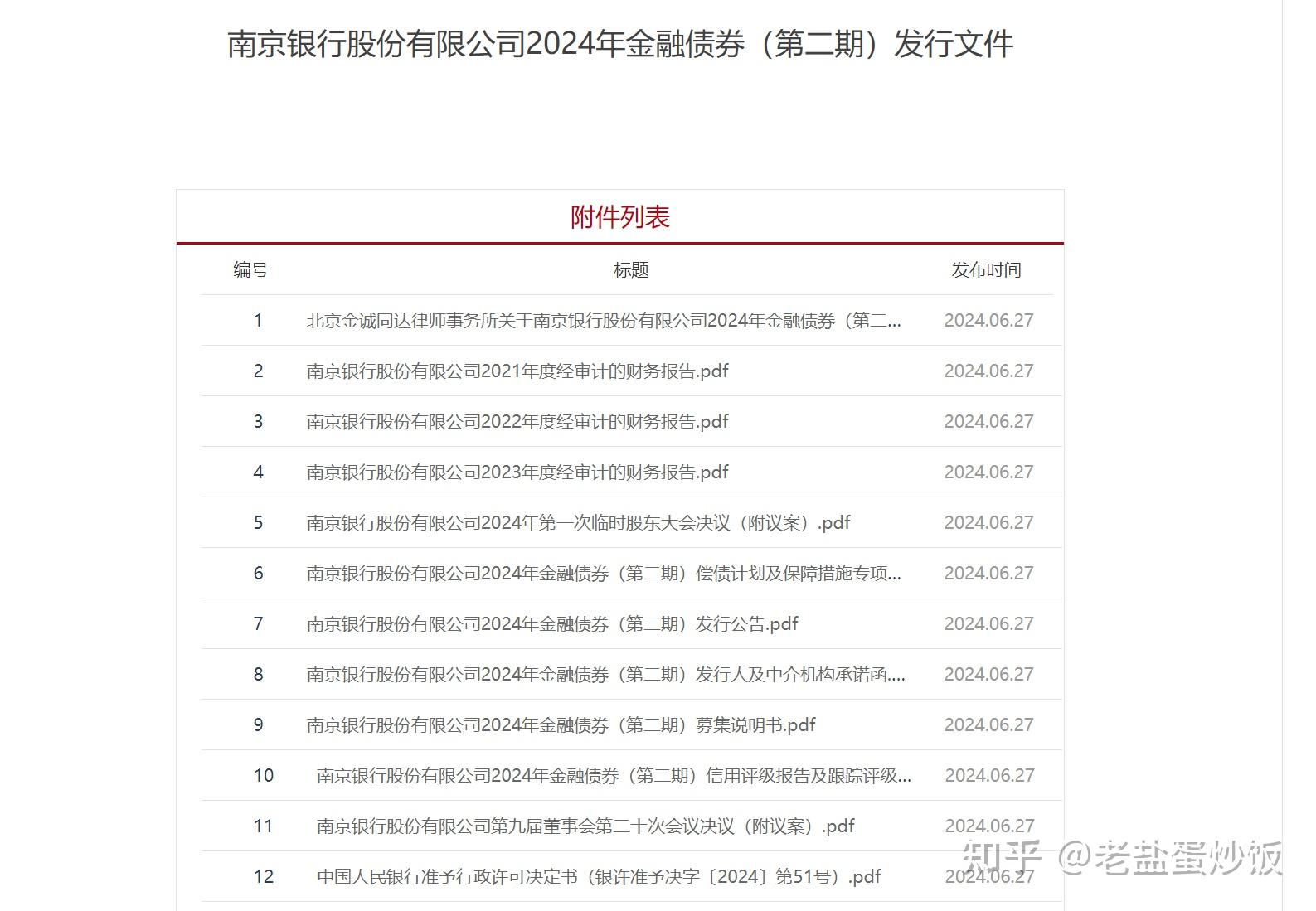Click row number 12 in the 编号 column
Screen dimensions: 1316x911
coord(264,877)
